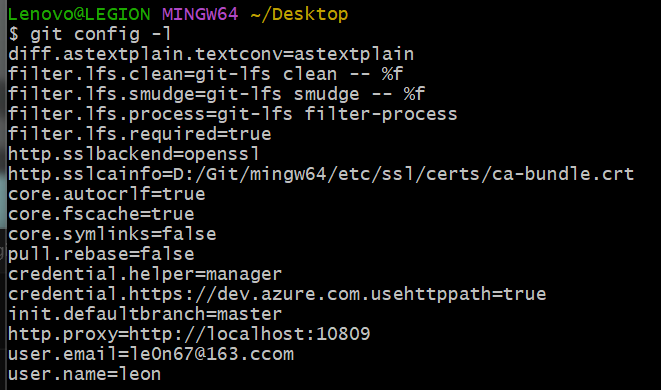Click the localhost:10809 proxy URL
Image resolution: width=661 pixels, height=390 pixels.
point(288,334)
